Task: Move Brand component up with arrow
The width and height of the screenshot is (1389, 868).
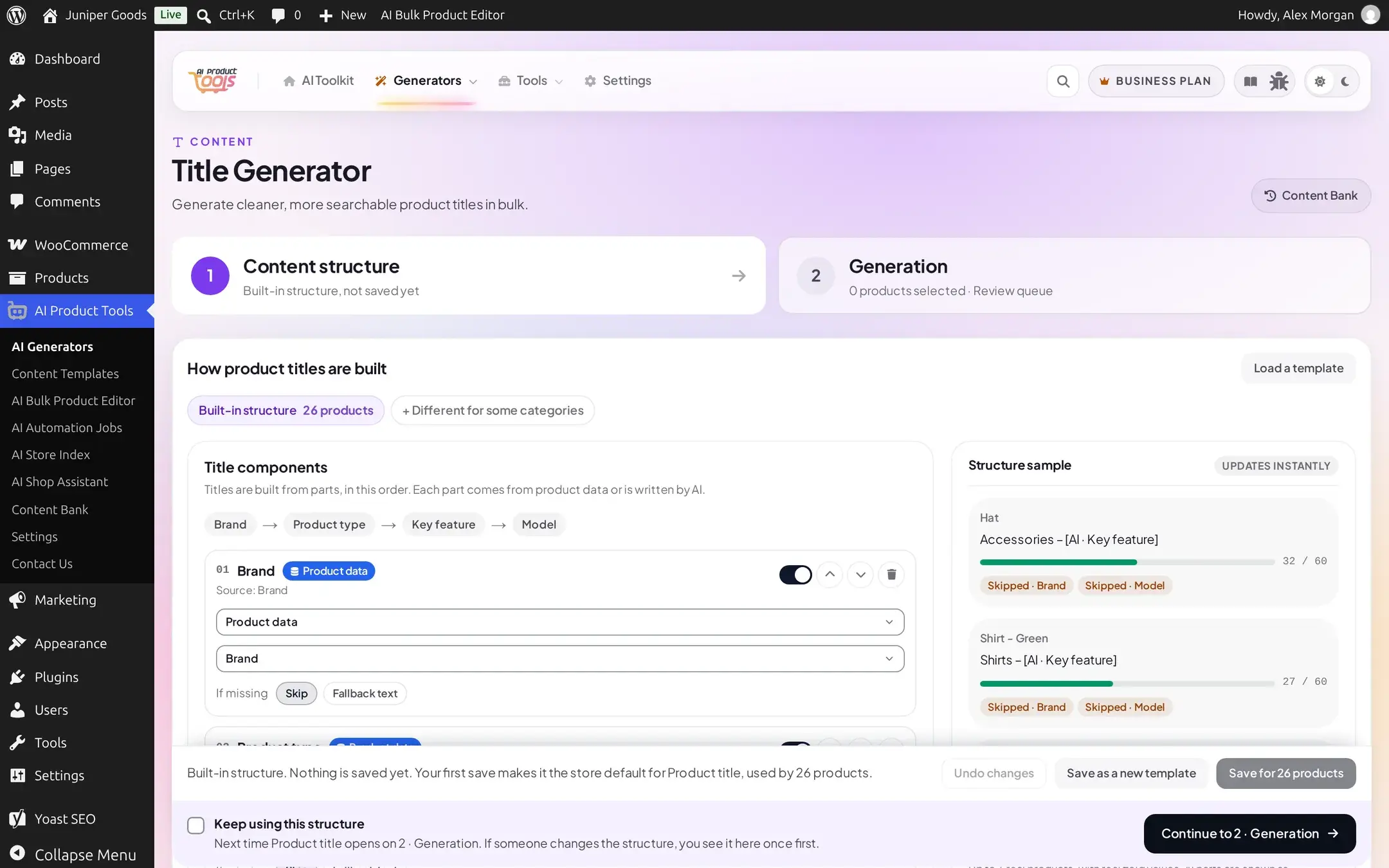Action: [830, 574]
